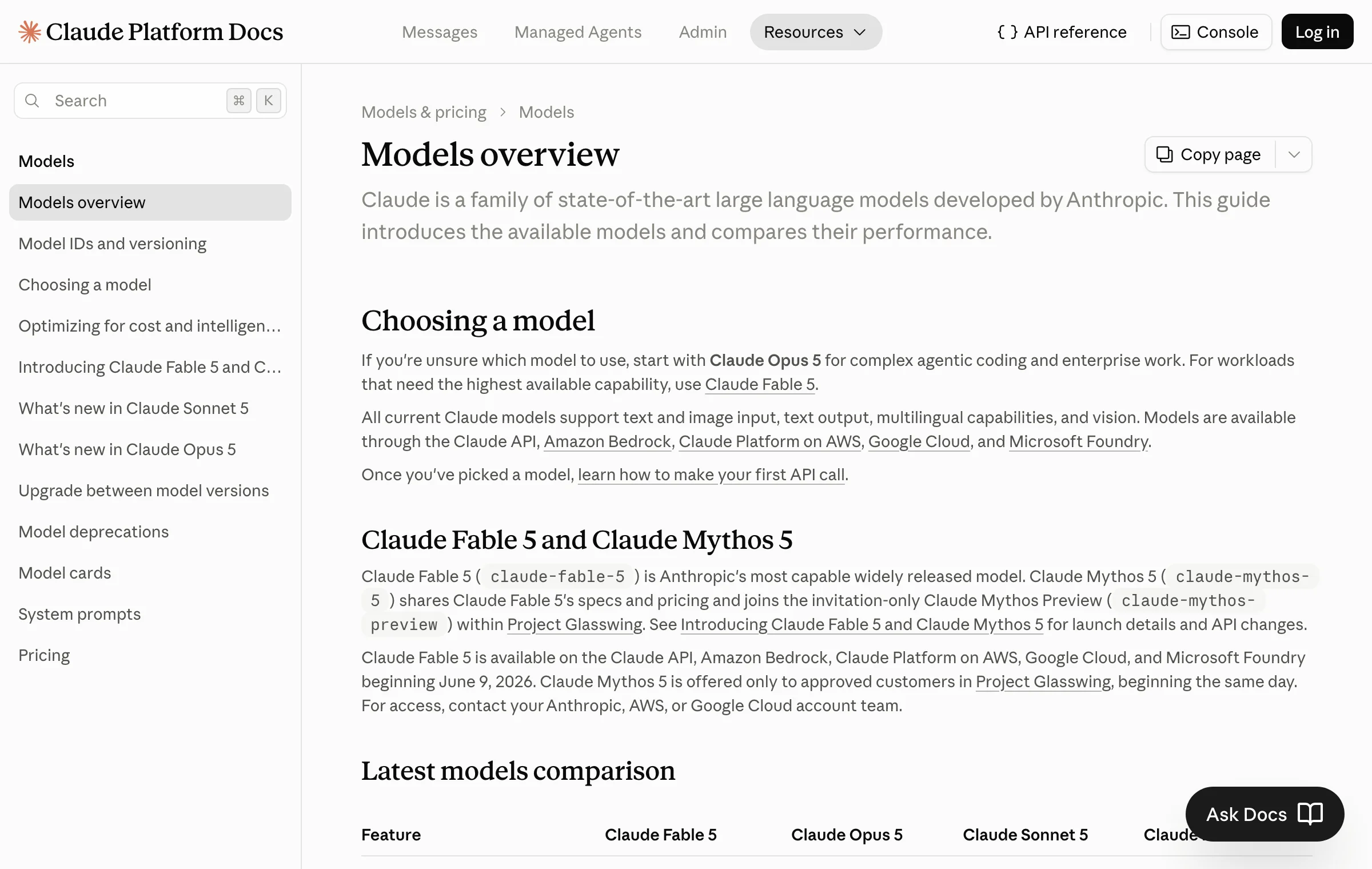Click the search magnifier icon
This screenshot has width=1372, height=869.
pyautogui.click(x=33, y=101)
